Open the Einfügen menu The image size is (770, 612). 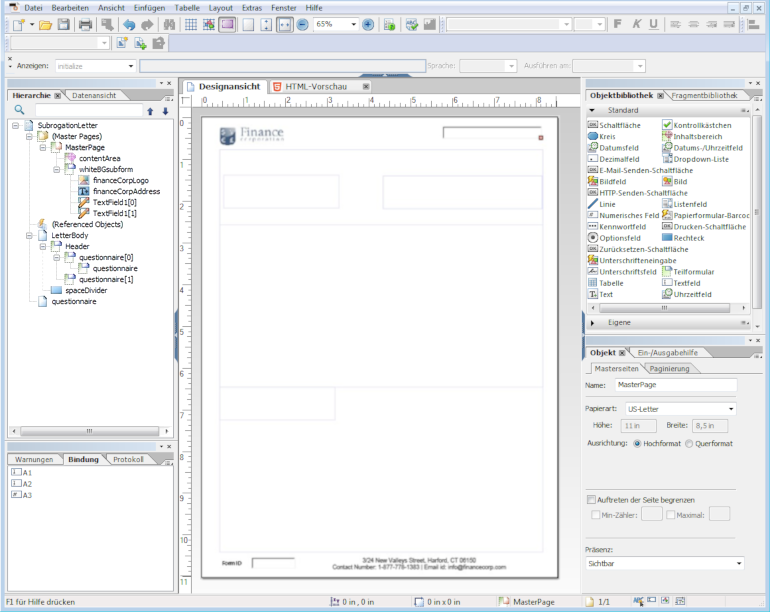(x=148, y=7)
